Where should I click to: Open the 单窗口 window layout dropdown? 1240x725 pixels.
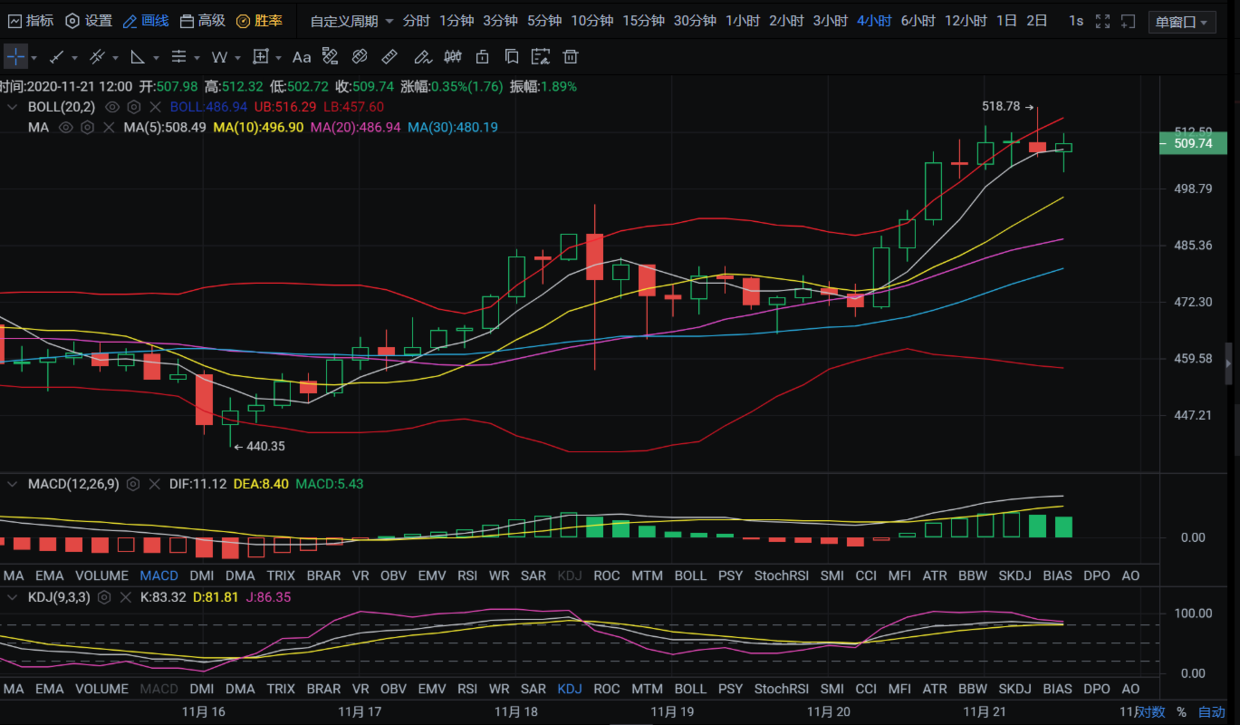pos(1182,22)
